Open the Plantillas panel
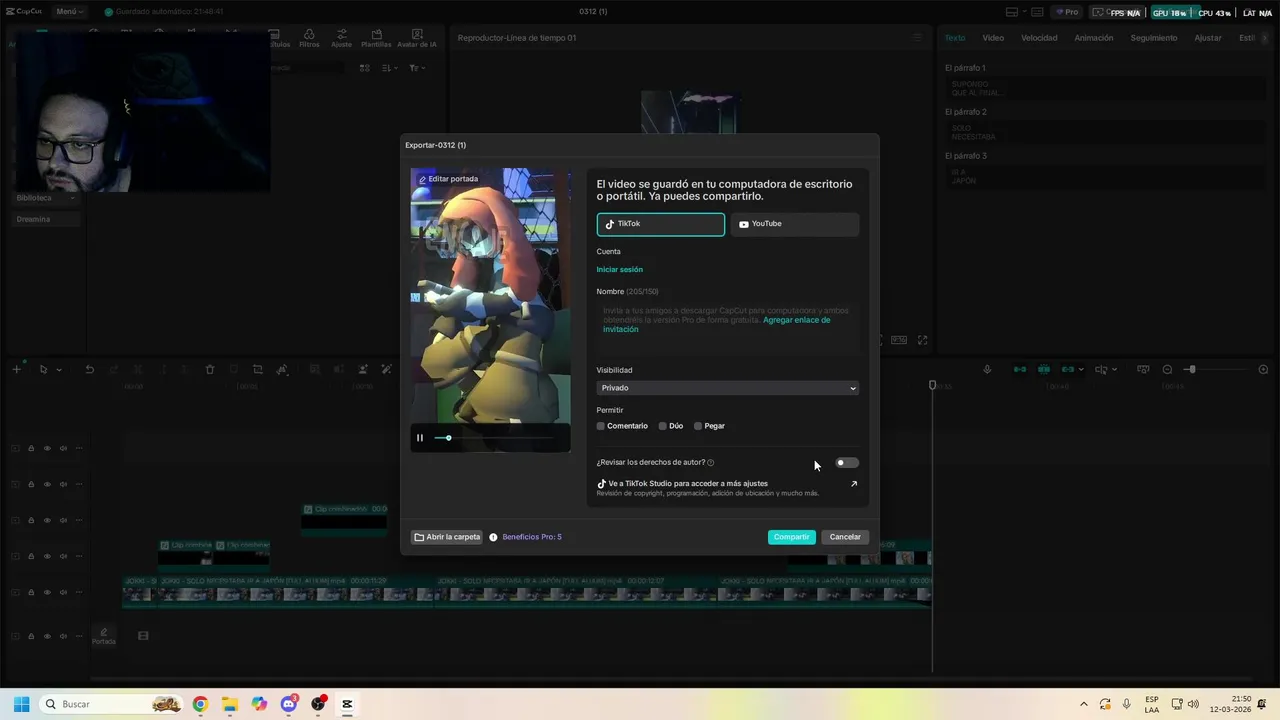 pyautogui.click(x=376, y=39)
